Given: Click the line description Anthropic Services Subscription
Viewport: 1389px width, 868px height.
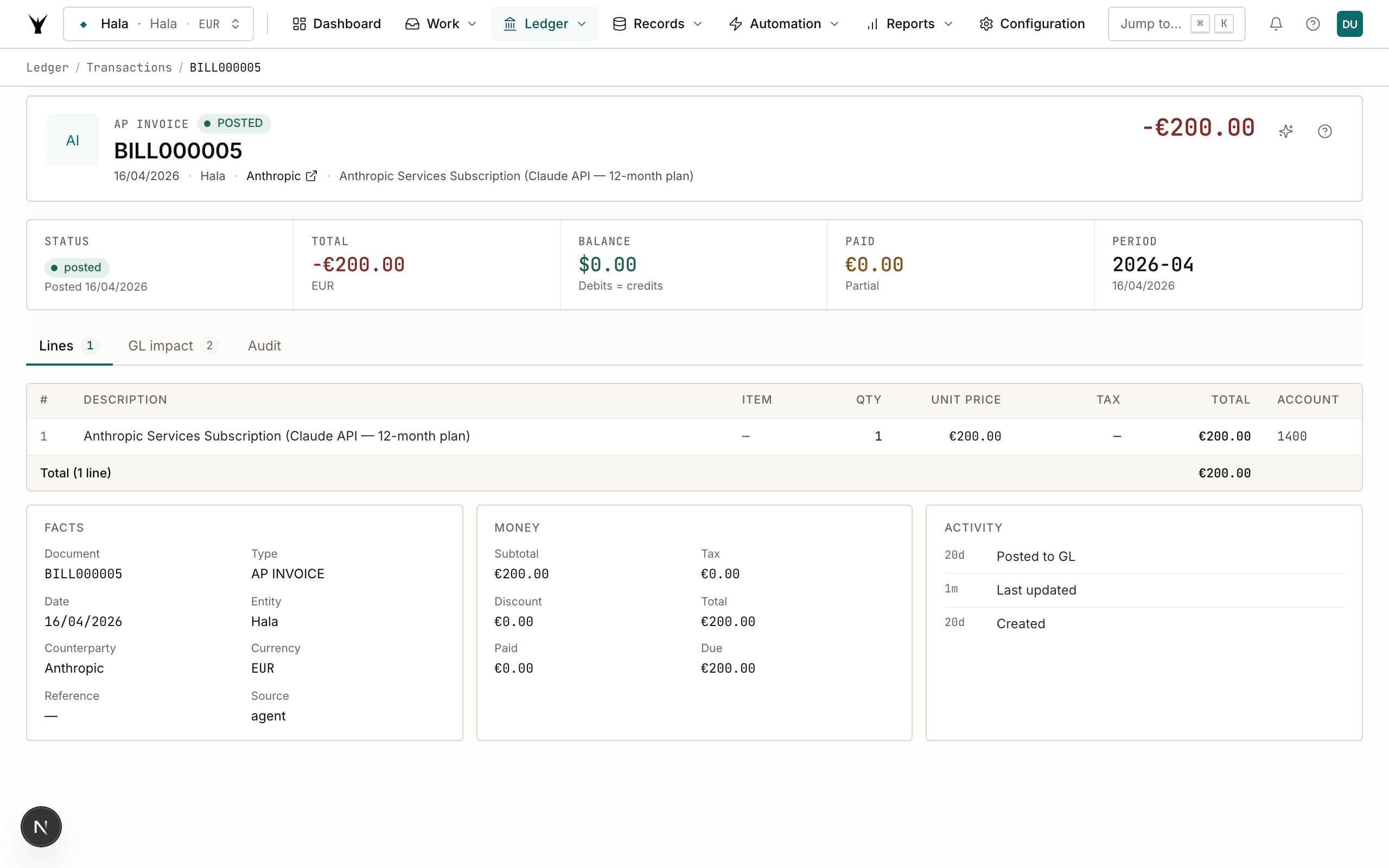Looking at the screenshot, I should coord(277,436).
